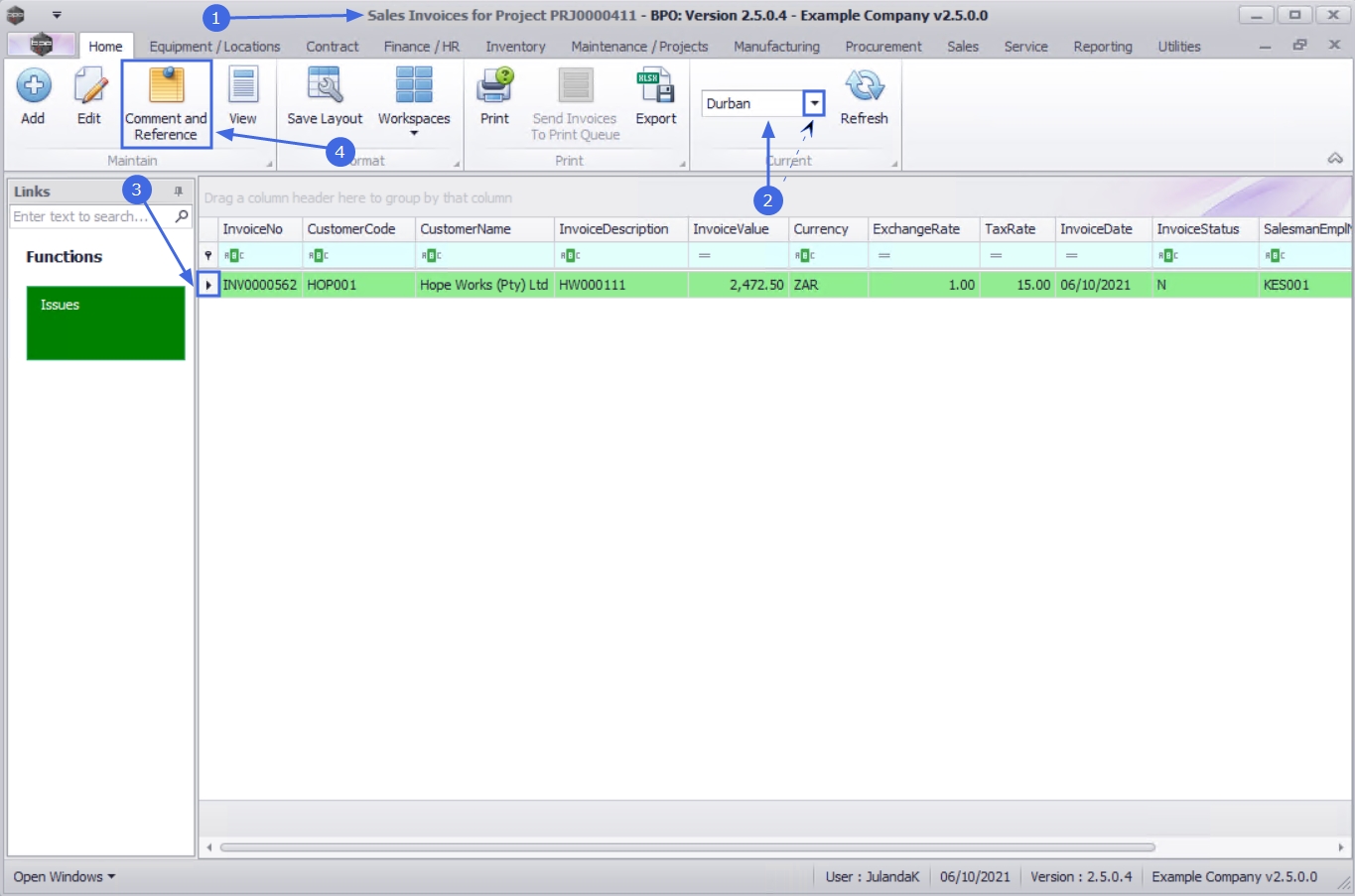Screen dimensions: 1355x896
Task: Open the Durban site dropdown arrow
Action: tap(814, 103)
